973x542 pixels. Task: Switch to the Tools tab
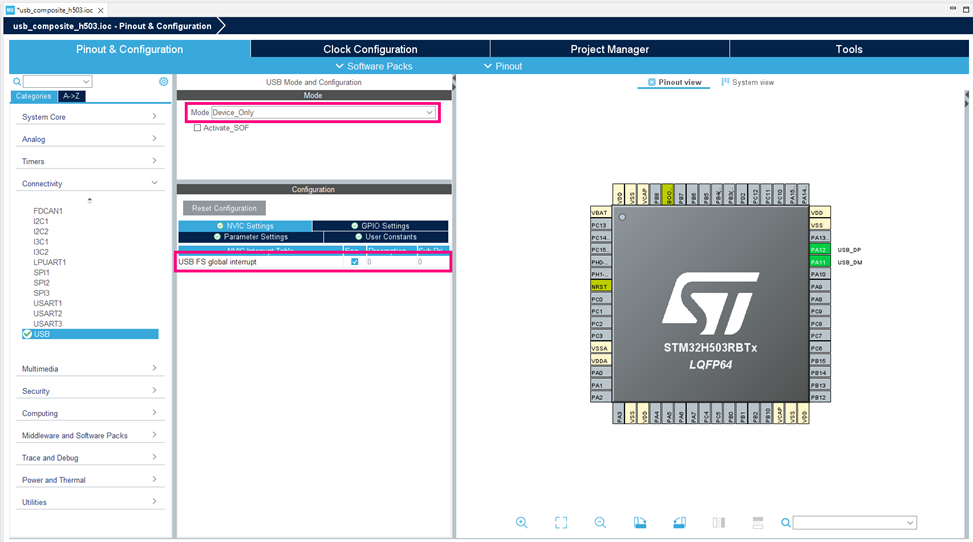coord(849,49)
